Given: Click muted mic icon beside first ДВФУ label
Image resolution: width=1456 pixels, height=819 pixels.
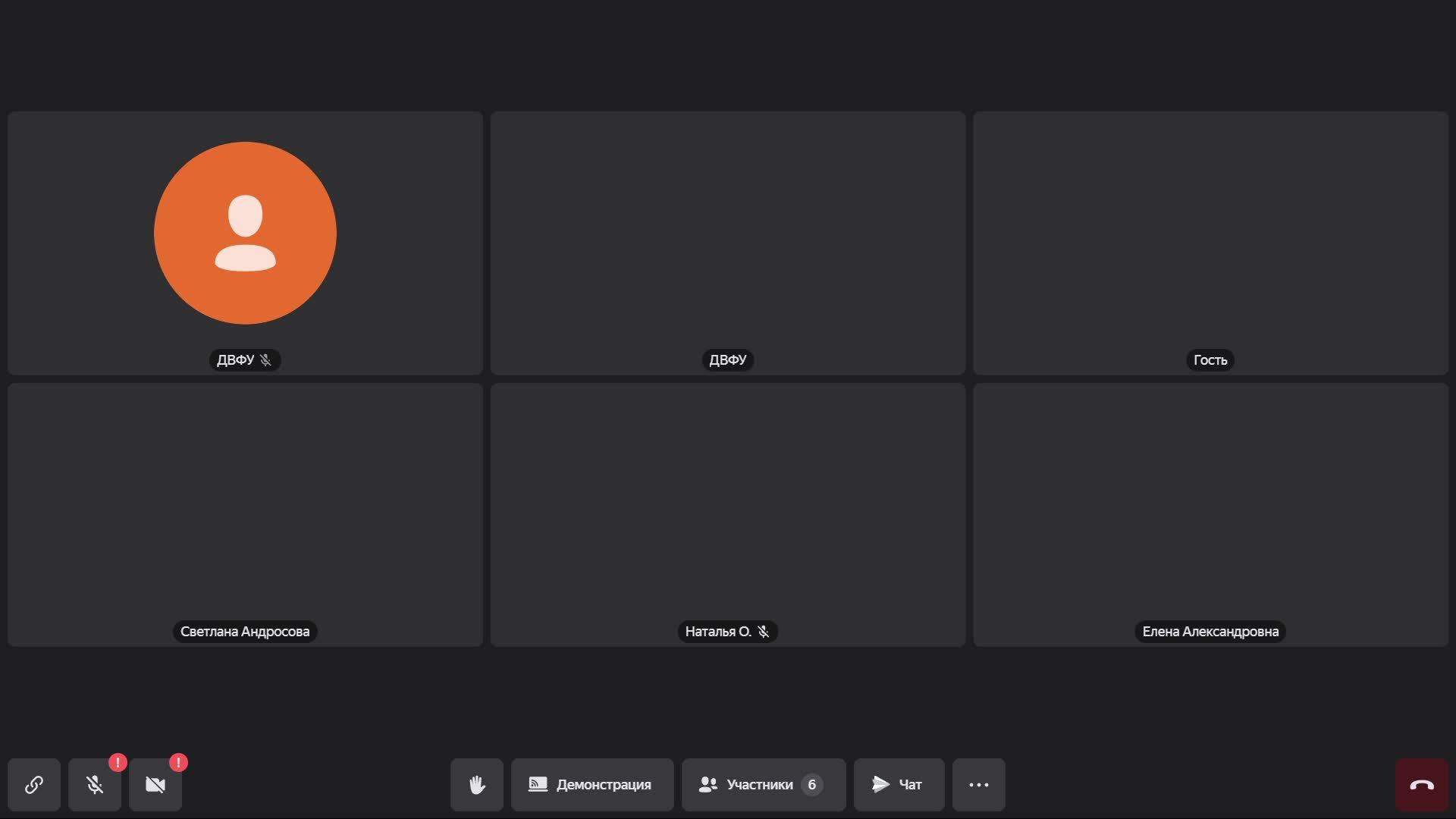Looking at the screenshot, I should 265,360.
